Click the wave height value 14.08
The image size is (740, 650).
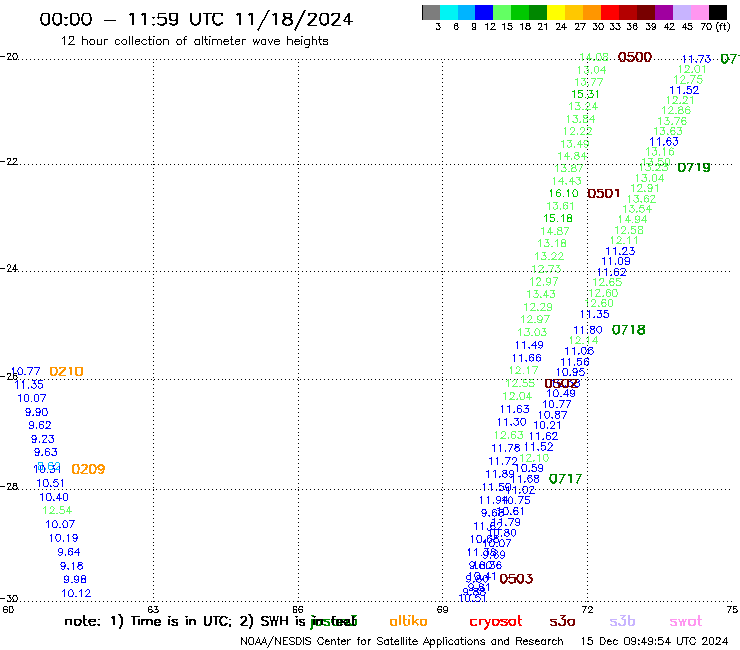pyautogui.click(x=594, y=57)
